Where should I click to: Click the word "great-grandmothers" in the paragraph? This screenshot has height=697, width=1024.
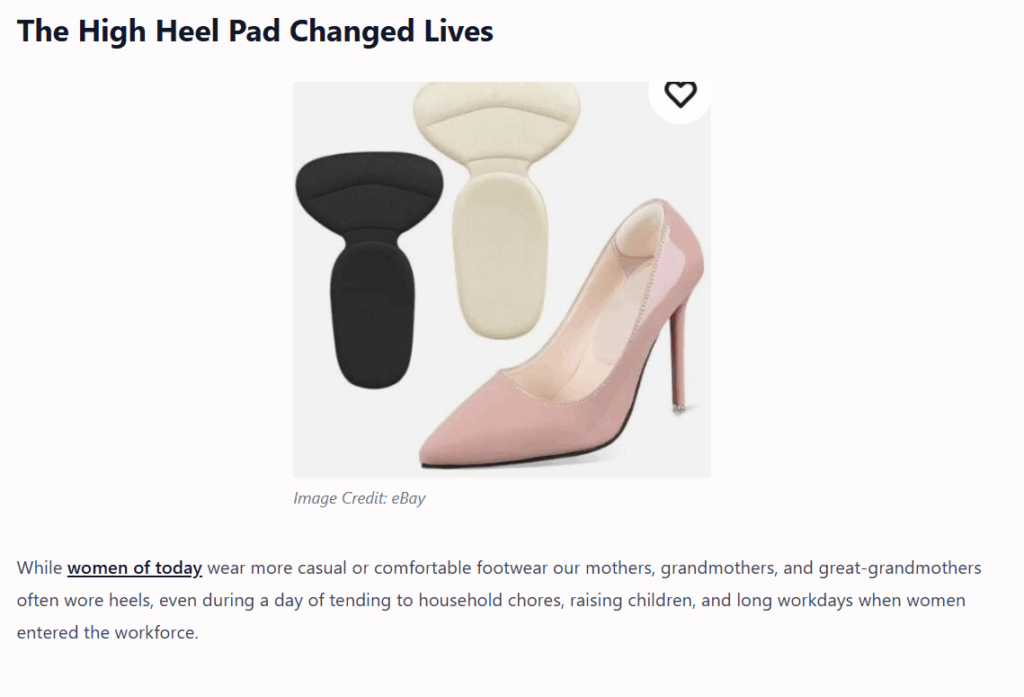[900, 569]
